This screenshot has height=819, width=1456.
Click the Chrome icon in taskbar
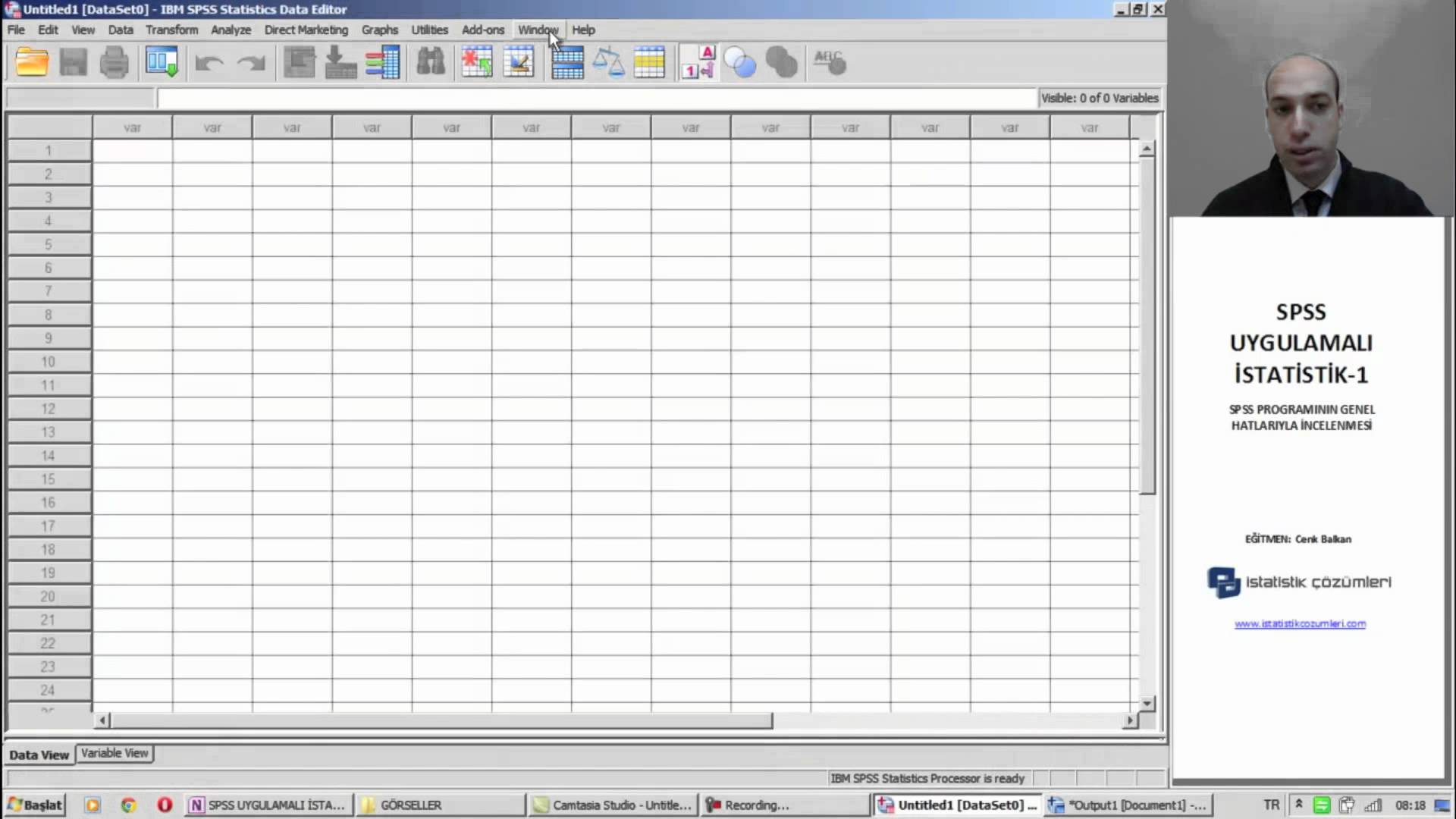128,805
